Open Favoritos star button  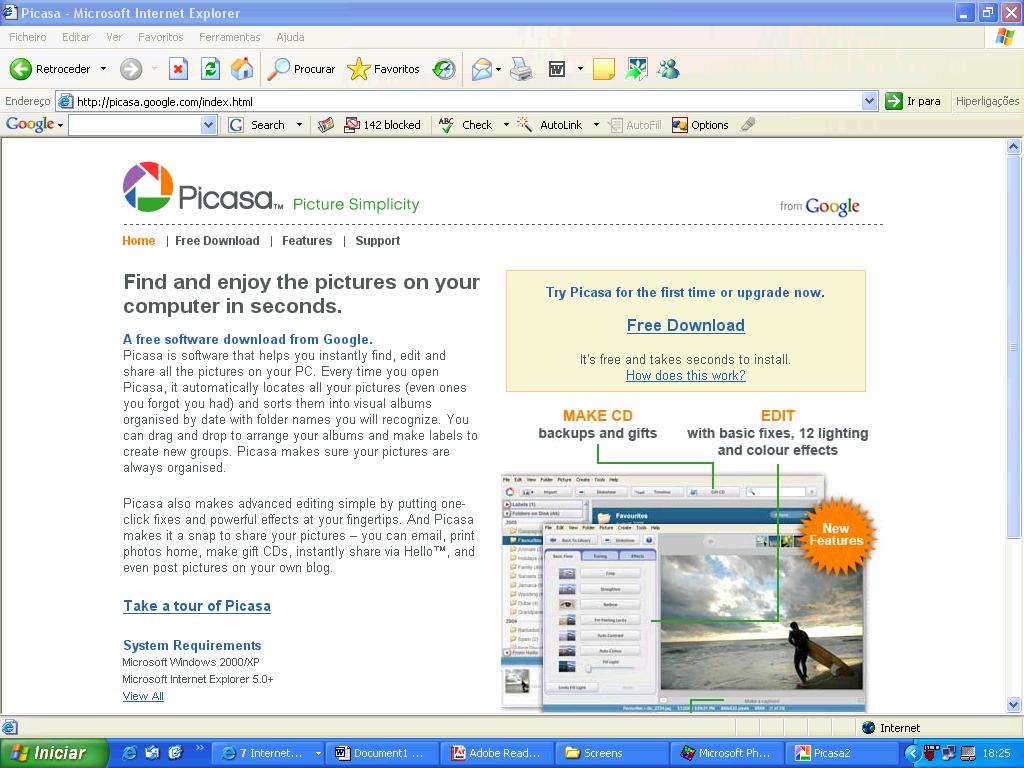tap(383, 69)
